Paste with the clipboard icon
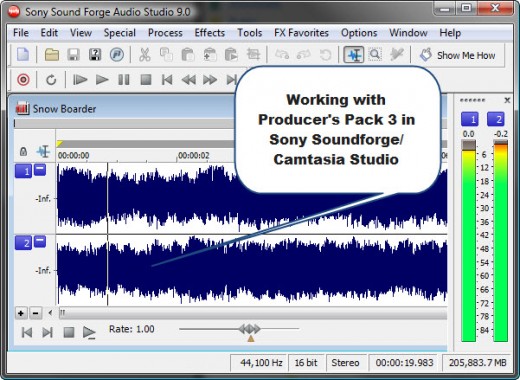This screenshot has width=520, height=380. tap(188, 54)
